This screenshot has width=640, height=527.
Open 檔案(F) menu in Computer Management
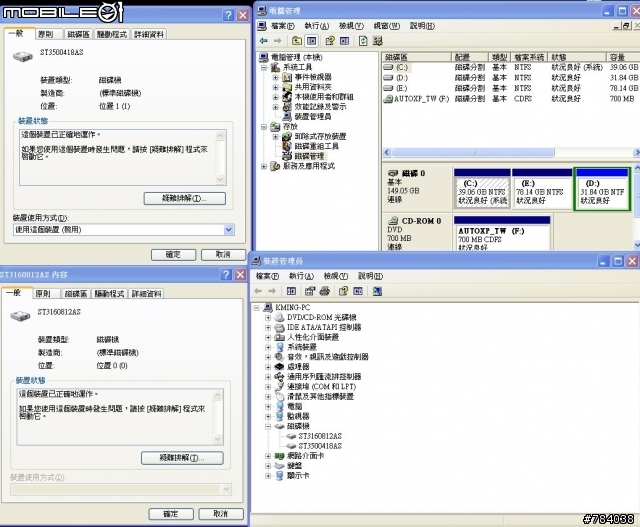click(282, 26)
